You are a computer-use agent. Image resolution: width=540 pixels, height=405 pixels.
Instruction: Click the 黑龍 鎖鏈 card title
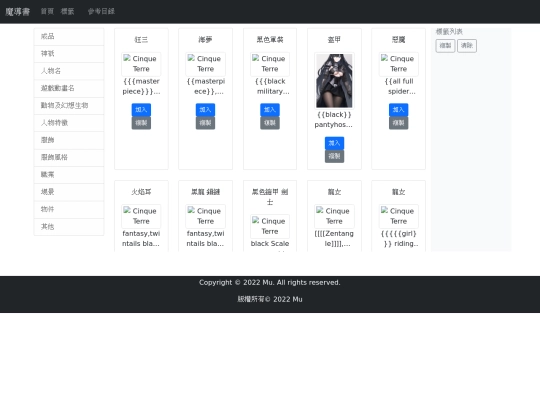205,192
